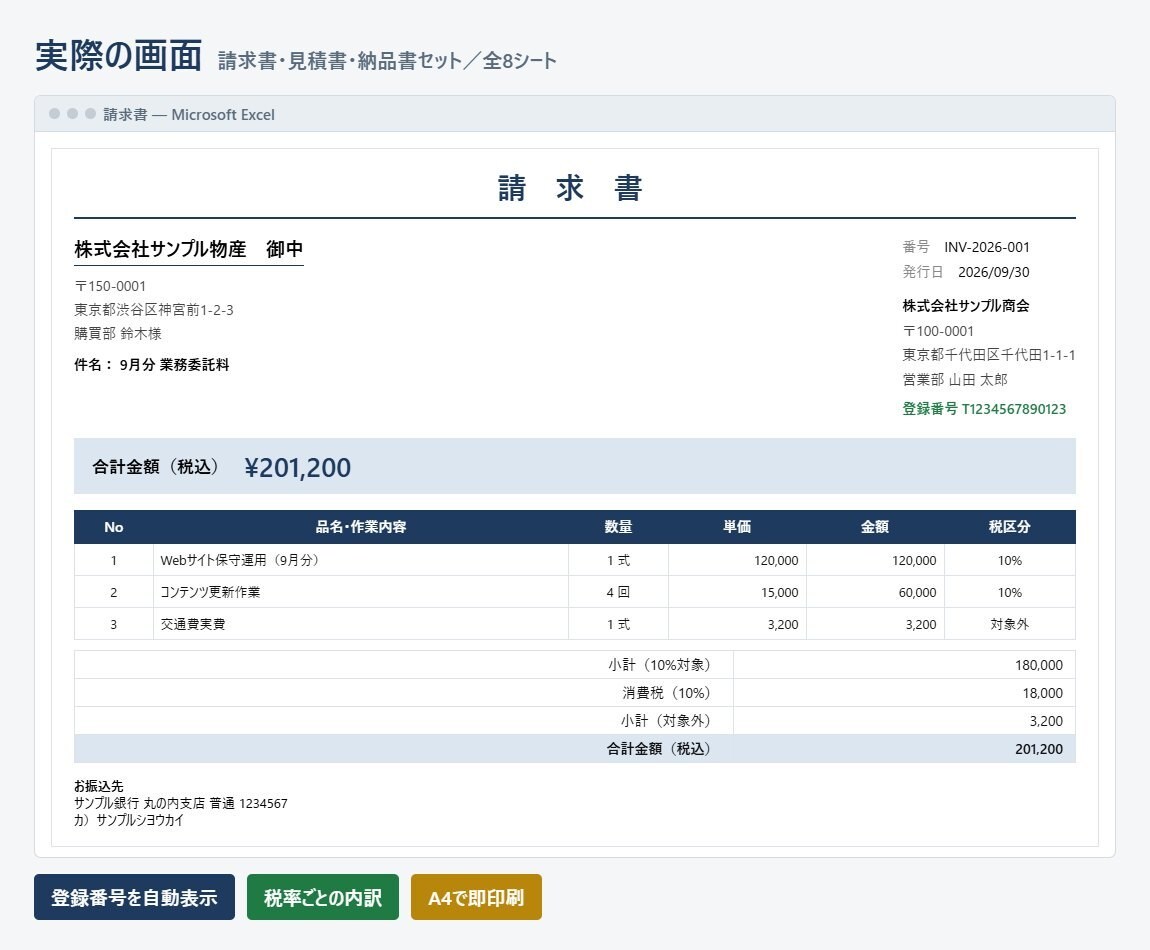Click the 営業部 山田 太郎 line
The width and height of the screenshot is (1150, 950).
(955, 379)
